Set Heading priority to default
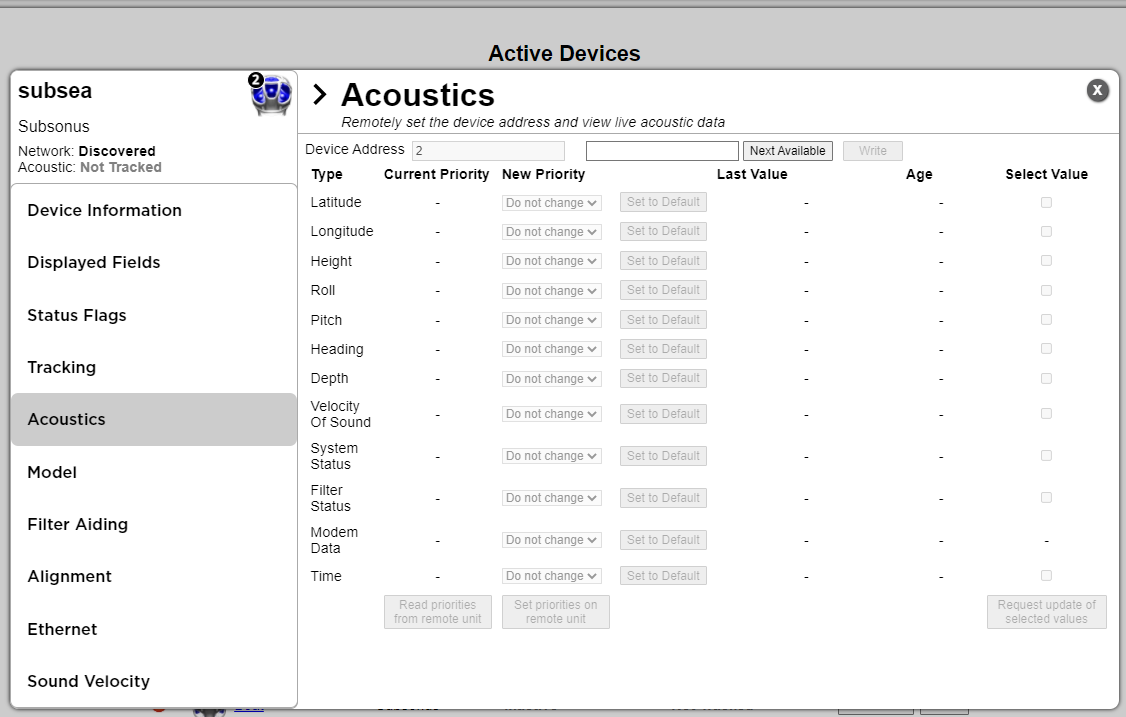Screen dimensions: 1126x717 (x=664, y=349)
